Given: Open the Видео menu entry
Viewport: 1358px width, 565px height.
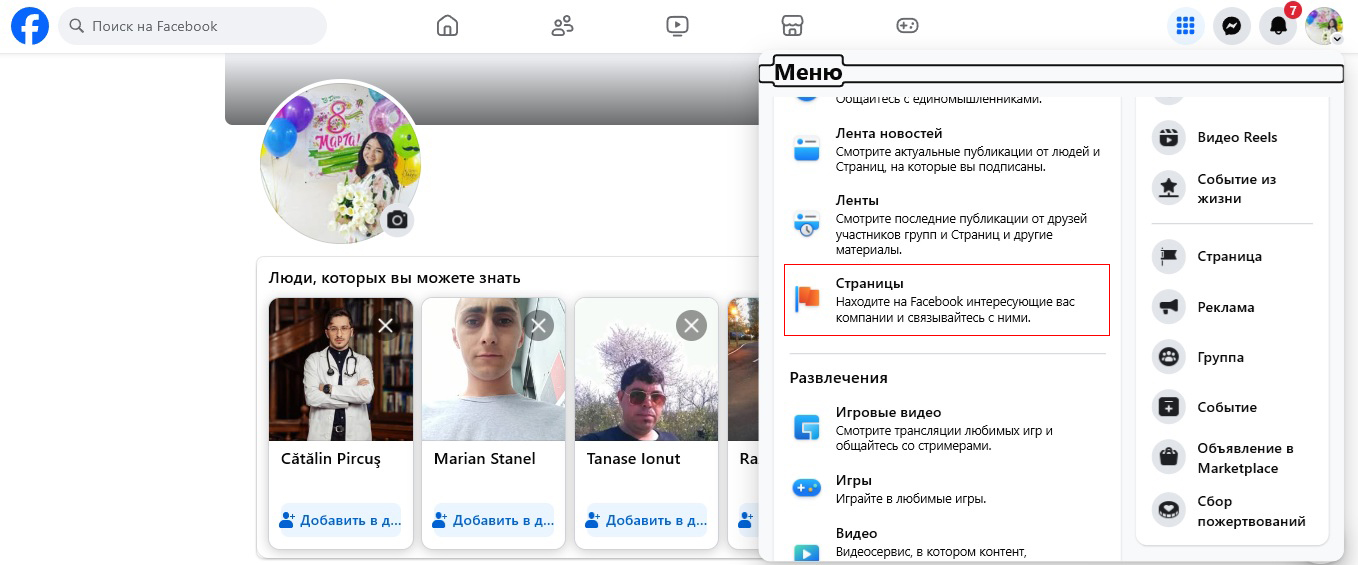Looking at the screenshot, I should pyautogui.click(x=947, y=543).
